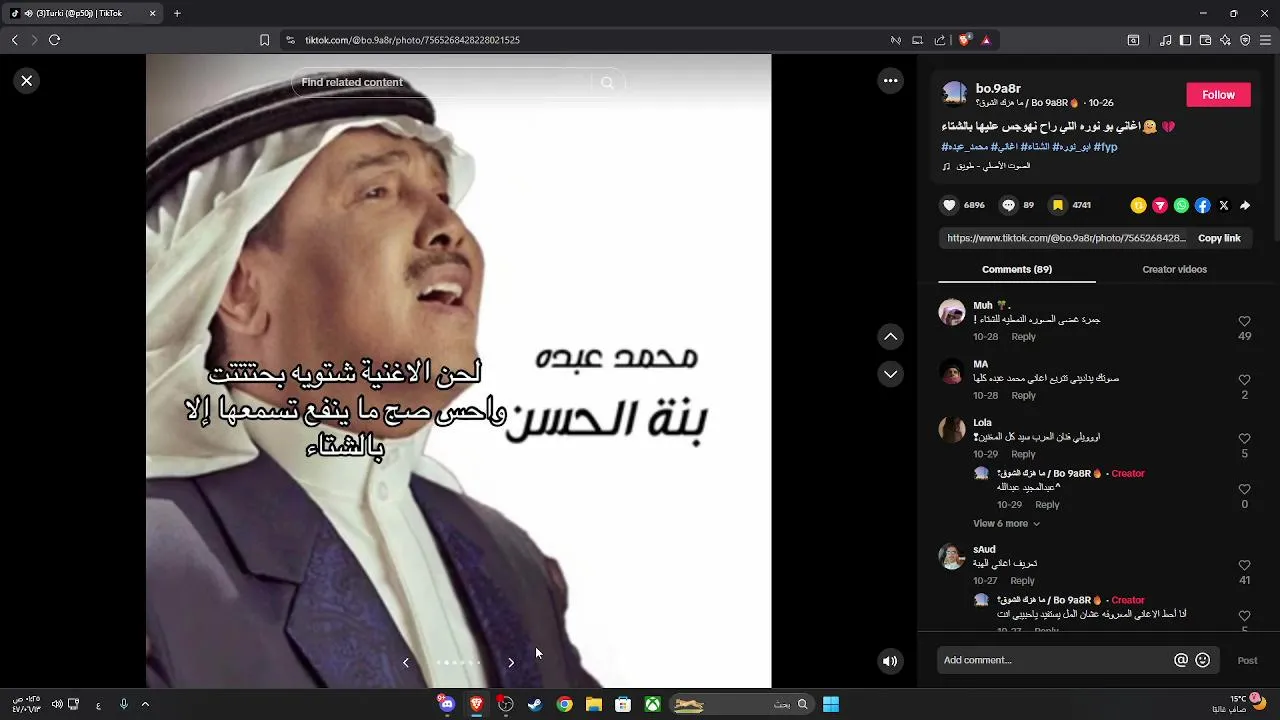The width and height of the screenshot is (1280, 720).
Task: Follow the bo.9a8r account
Action: (x=1218, y=95)
